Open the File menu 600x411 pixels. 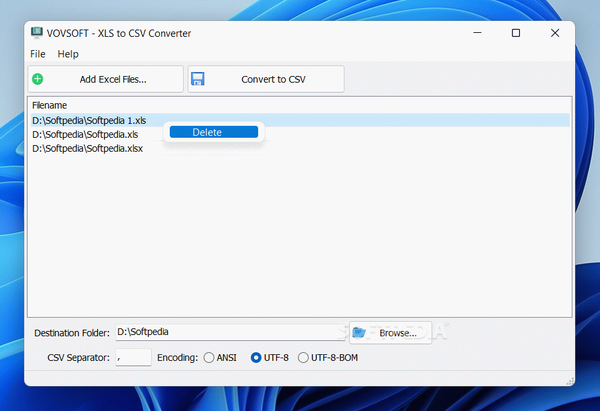click(38, 54)
